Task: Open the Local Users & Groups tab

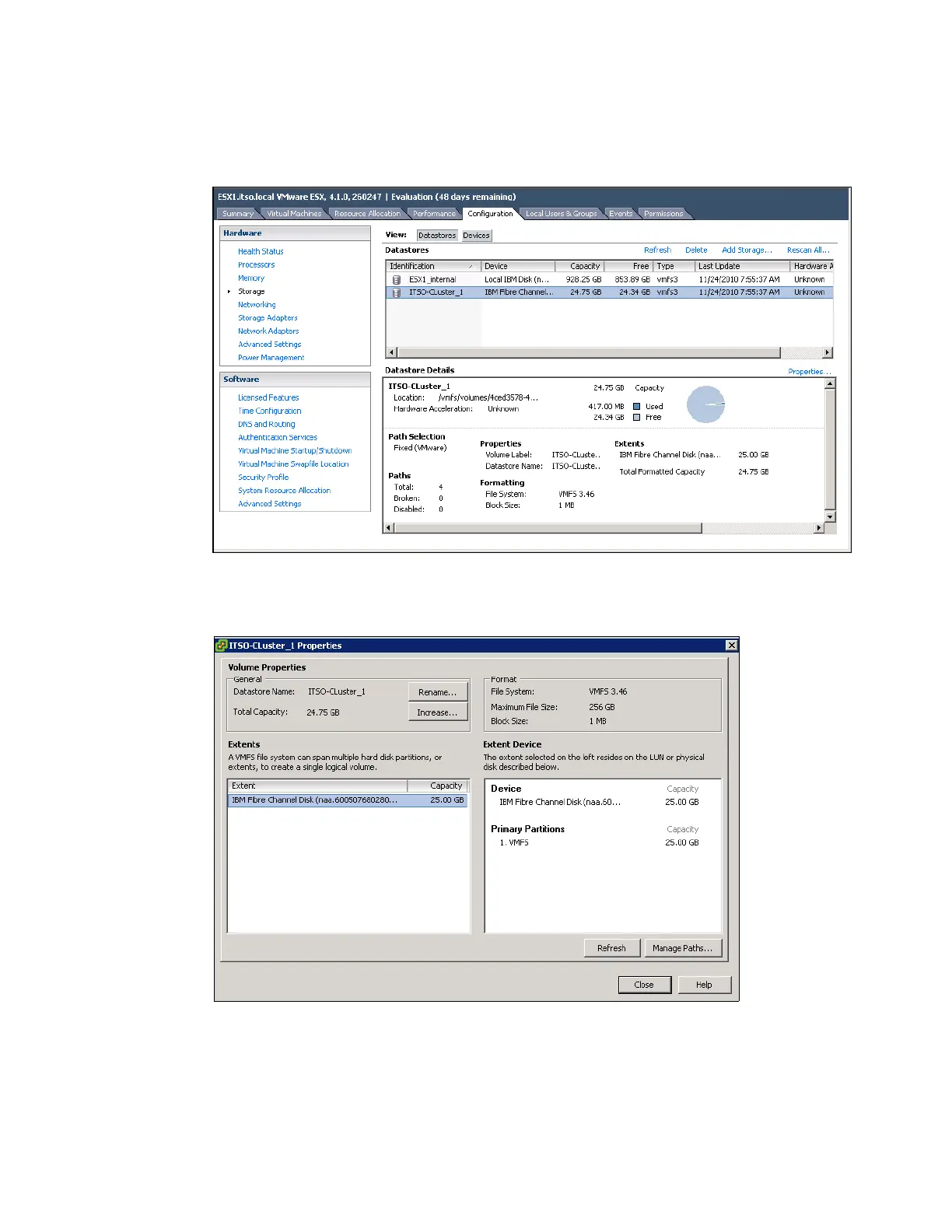Action: pyautogui.click(x=561, y=214)
